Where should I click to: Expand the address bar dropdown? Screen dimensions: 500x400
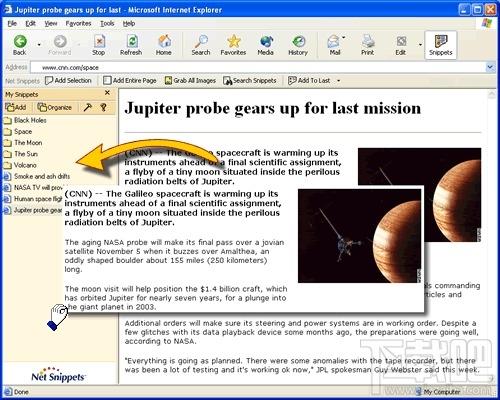(490, 67)
